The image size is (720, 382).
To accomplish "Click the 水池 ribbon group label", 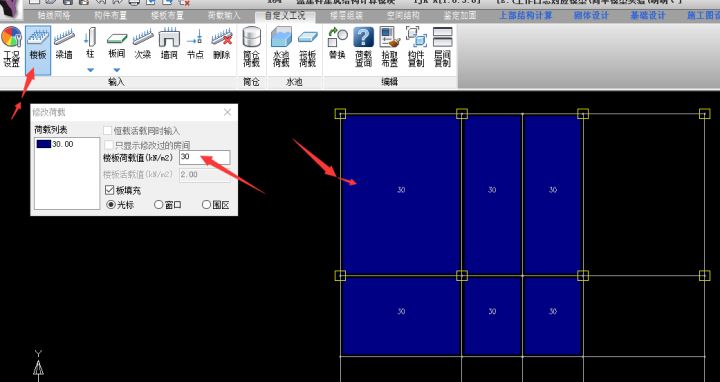I will tap(294, 82).
